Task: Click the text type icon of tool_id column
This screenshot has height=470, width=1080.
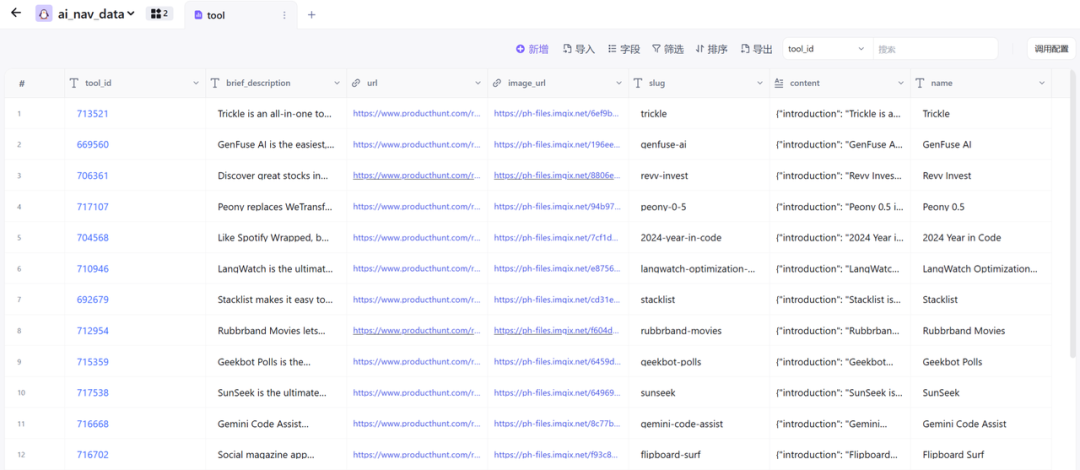Action: (74, 83)
